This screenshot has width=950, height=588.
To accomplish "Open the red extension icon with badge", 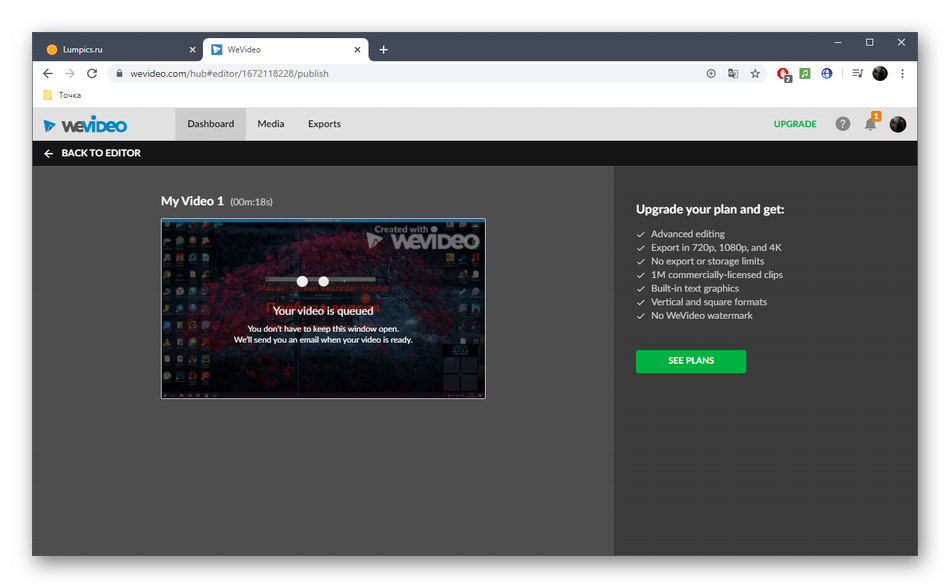I will 783,74.
